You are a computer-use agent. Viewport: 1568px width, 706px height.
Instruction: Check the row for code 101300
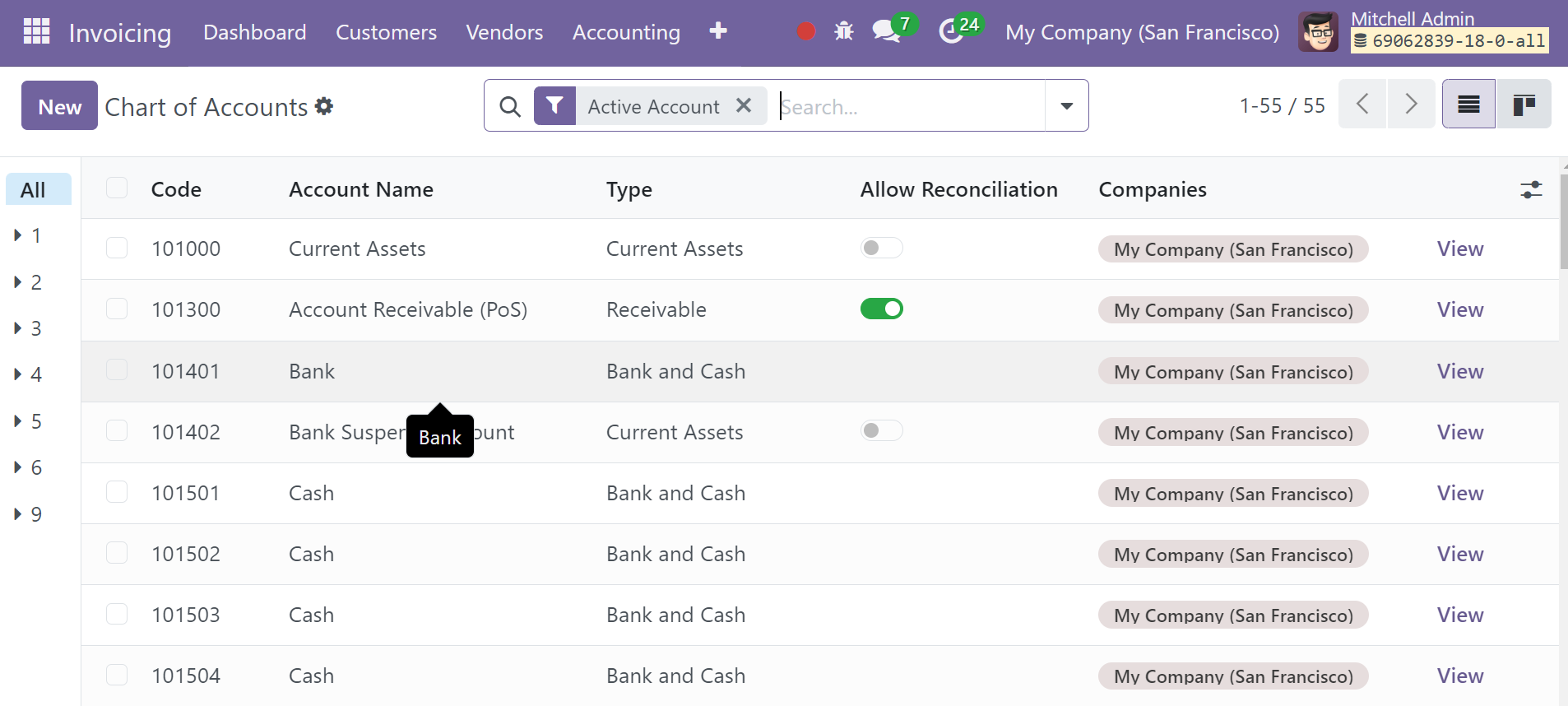pyautogui.click(x=117, y=309)
